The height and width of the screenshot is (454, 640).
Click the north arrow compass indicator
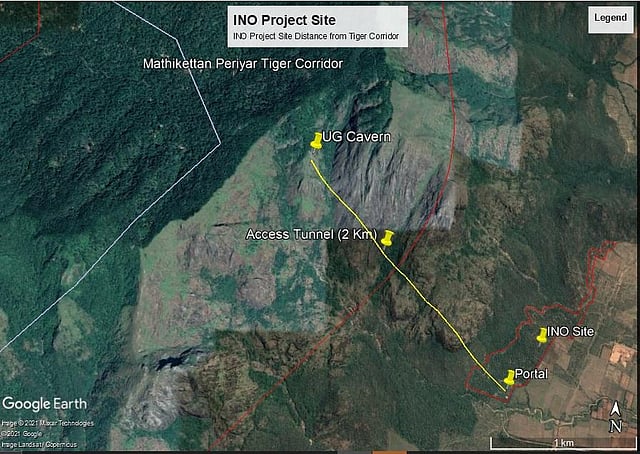(617, 414)
